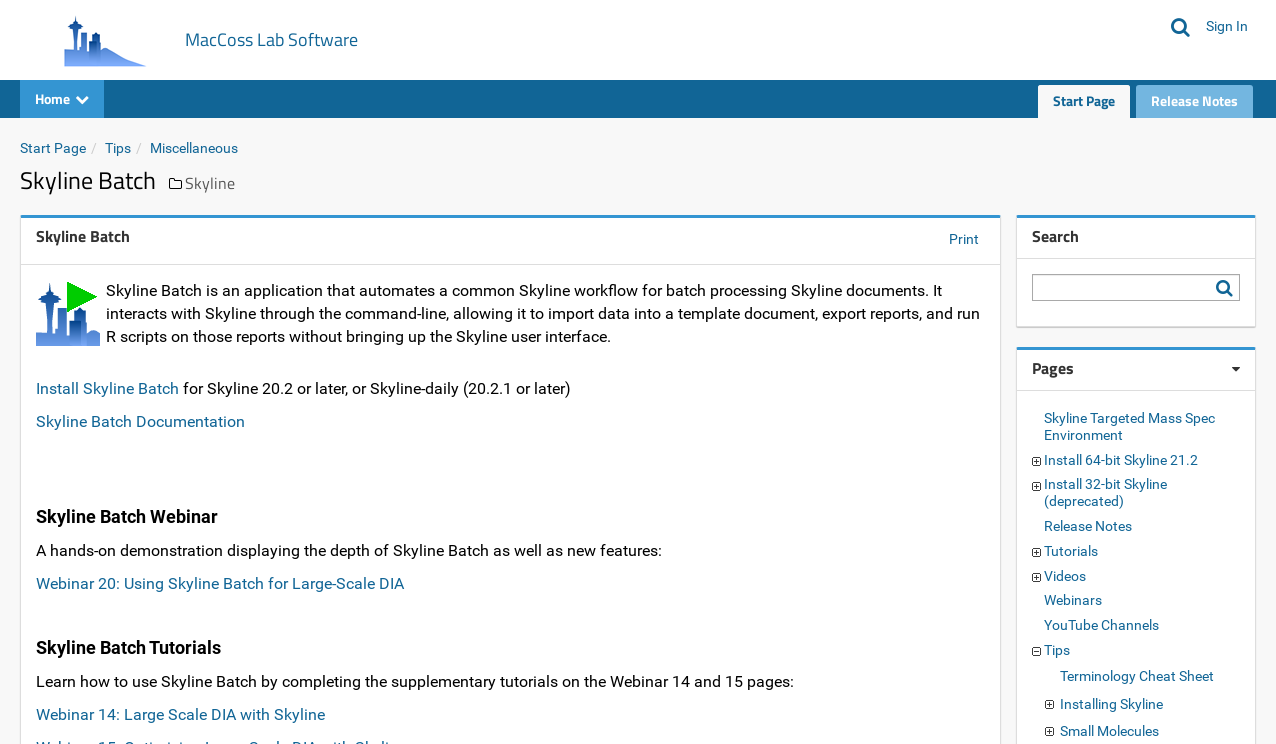Click the Skyline logo in the header
This screenshot has width=1276, height=744.
[105, 41]
